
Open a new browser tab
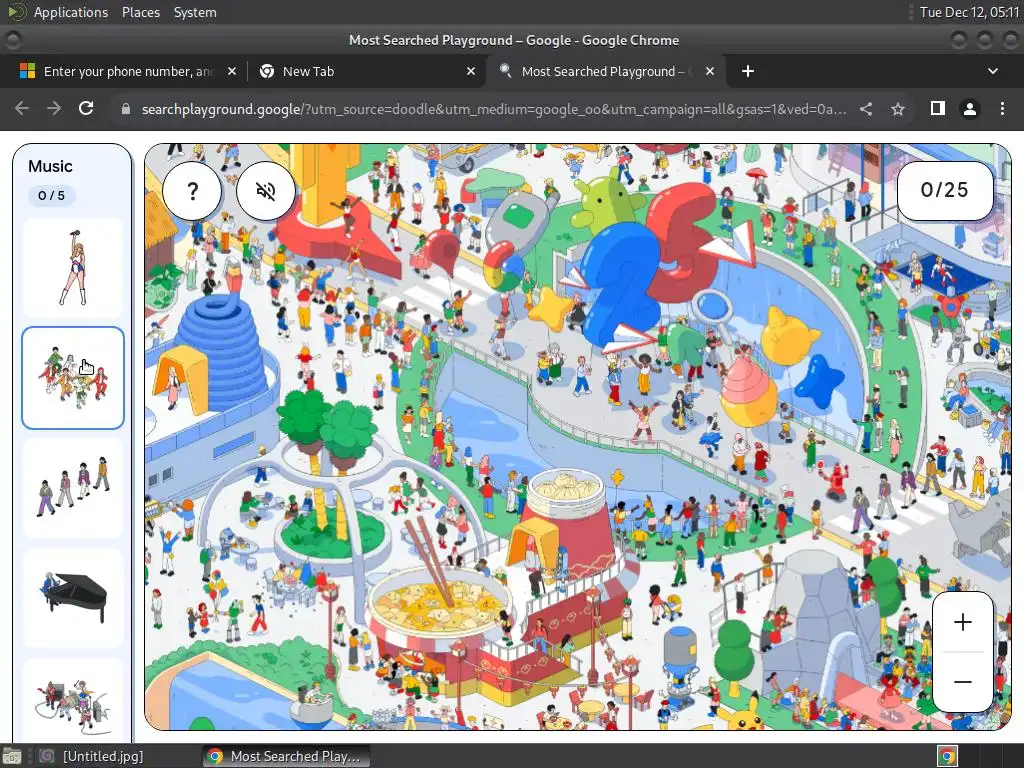click(x=748, y=71)
